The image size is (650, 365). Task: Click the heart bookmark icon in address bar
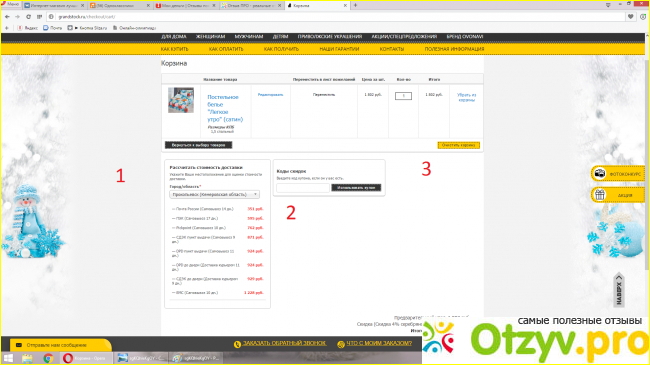coord(631,17)
